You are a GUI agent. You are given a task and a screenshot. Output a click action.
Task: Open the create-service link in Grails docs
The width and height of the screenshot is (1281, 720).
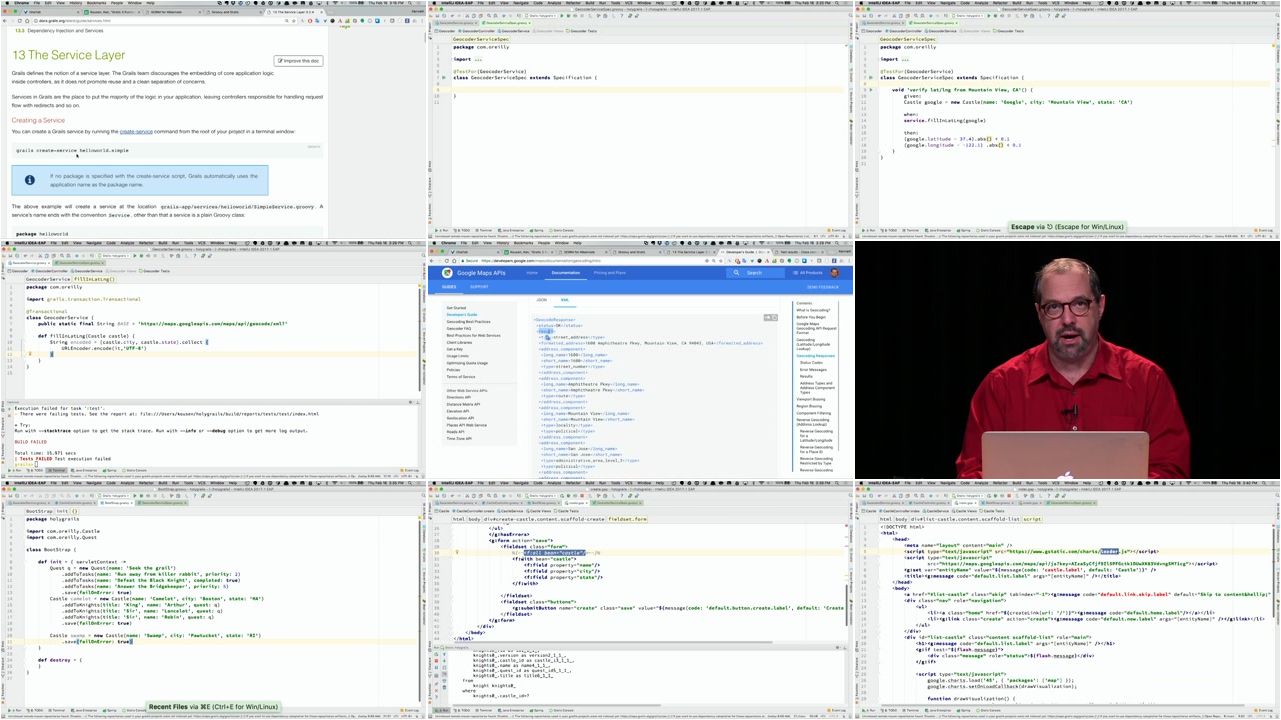coord(136,131)
